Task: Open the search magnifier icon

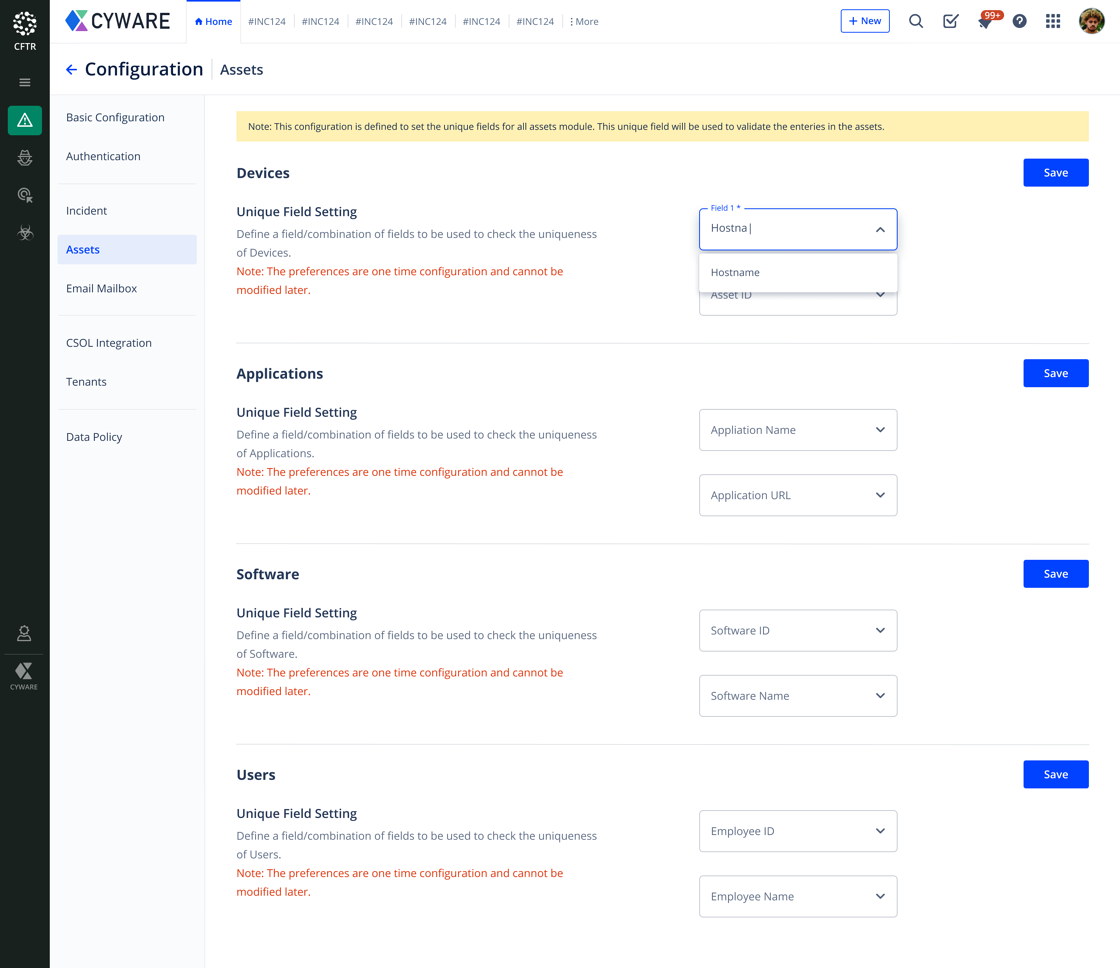Action: (x=915, y=21)
